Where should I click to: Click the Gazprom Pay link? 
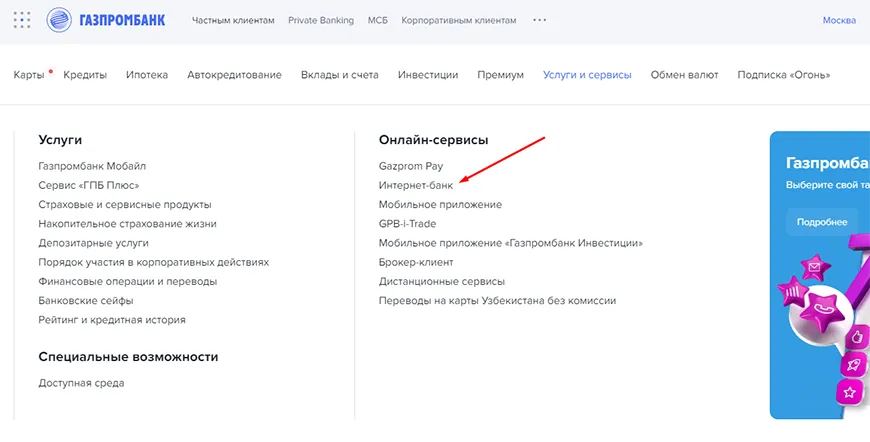(x=410, y=166)
